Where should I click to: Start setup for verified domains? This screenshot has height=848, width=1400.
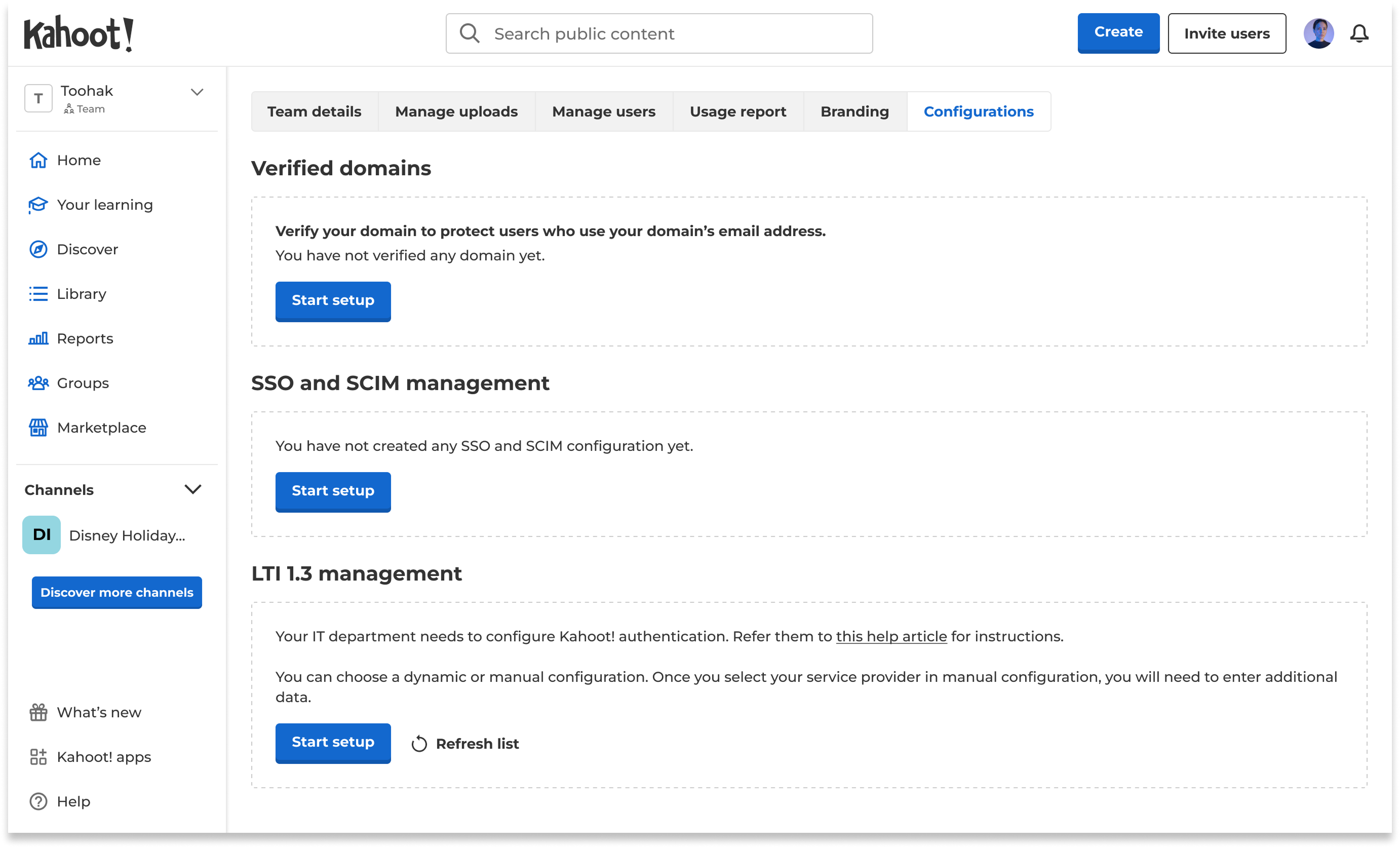click(x=332, y=301)
